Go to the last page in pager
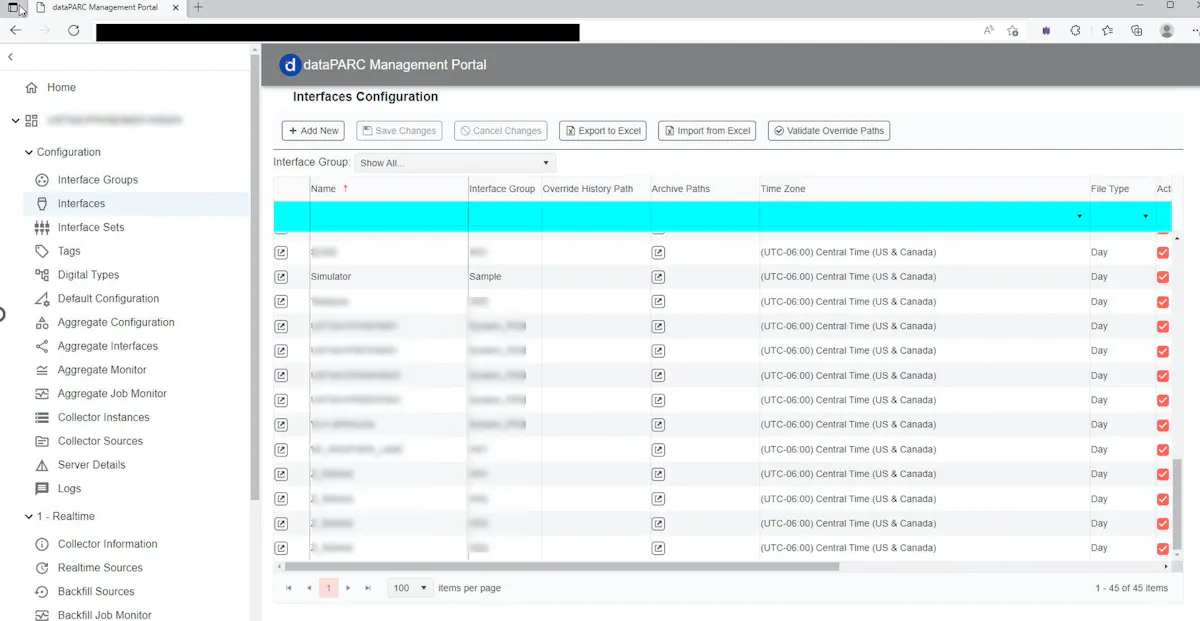This screenshot has width=1200, height=621. point(368,588)
